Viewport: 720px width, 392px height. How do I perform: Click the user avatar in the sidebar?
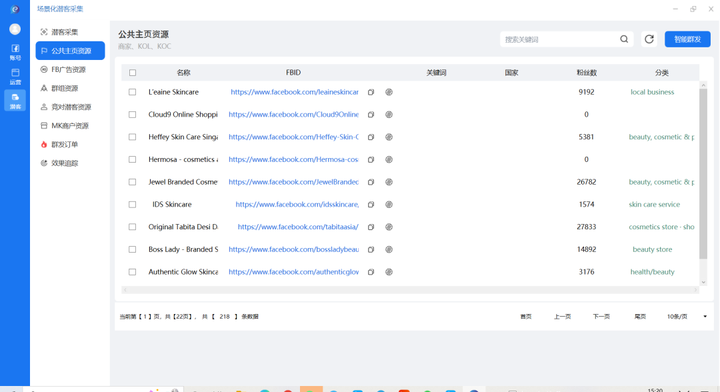(x=15, y=29)
